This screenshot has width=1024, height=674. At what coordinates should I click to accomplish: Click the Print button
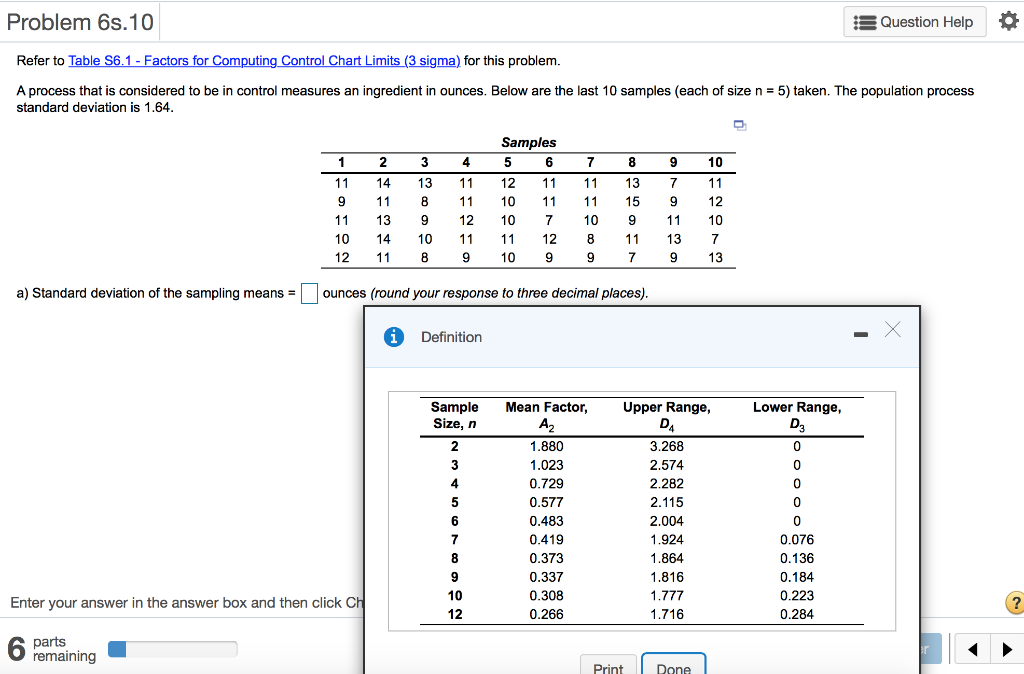(x=608, y=666)
